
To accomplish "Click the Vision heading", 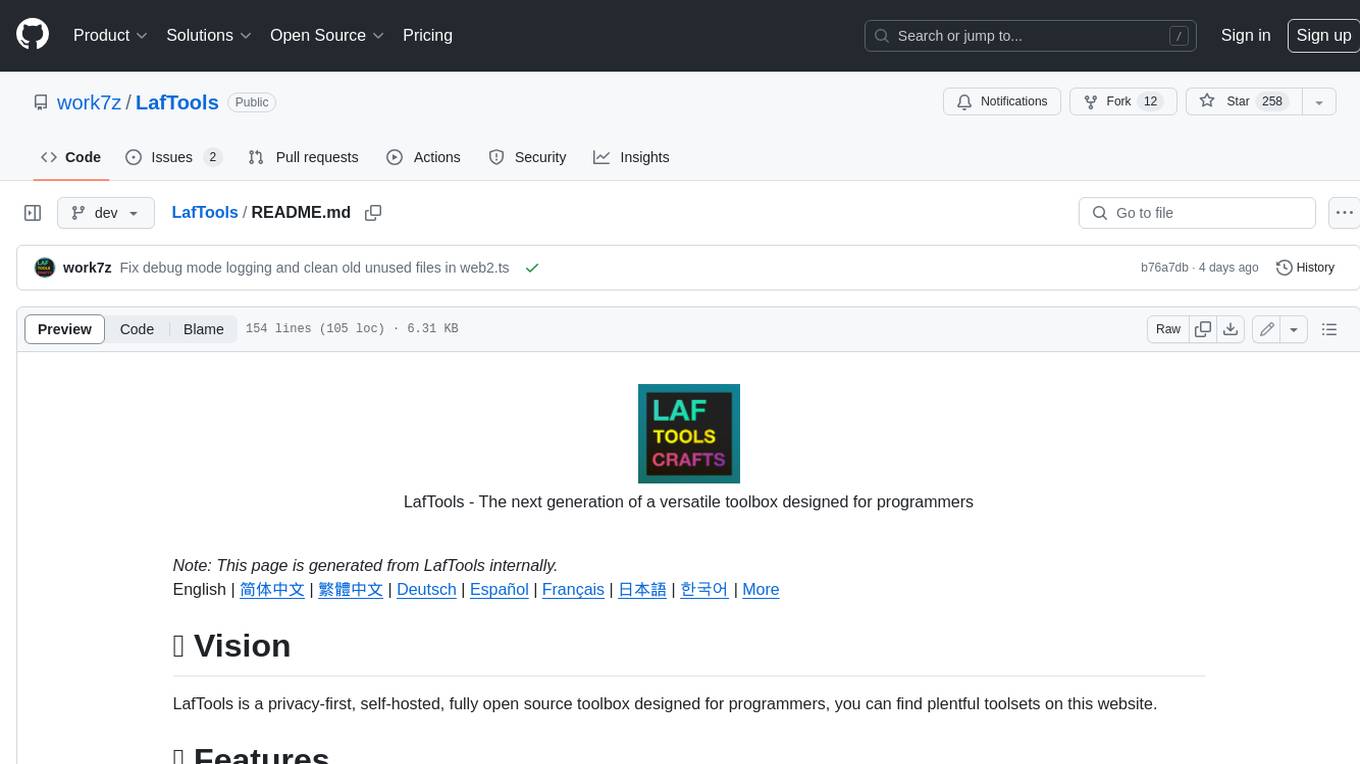I will point(232,646).
